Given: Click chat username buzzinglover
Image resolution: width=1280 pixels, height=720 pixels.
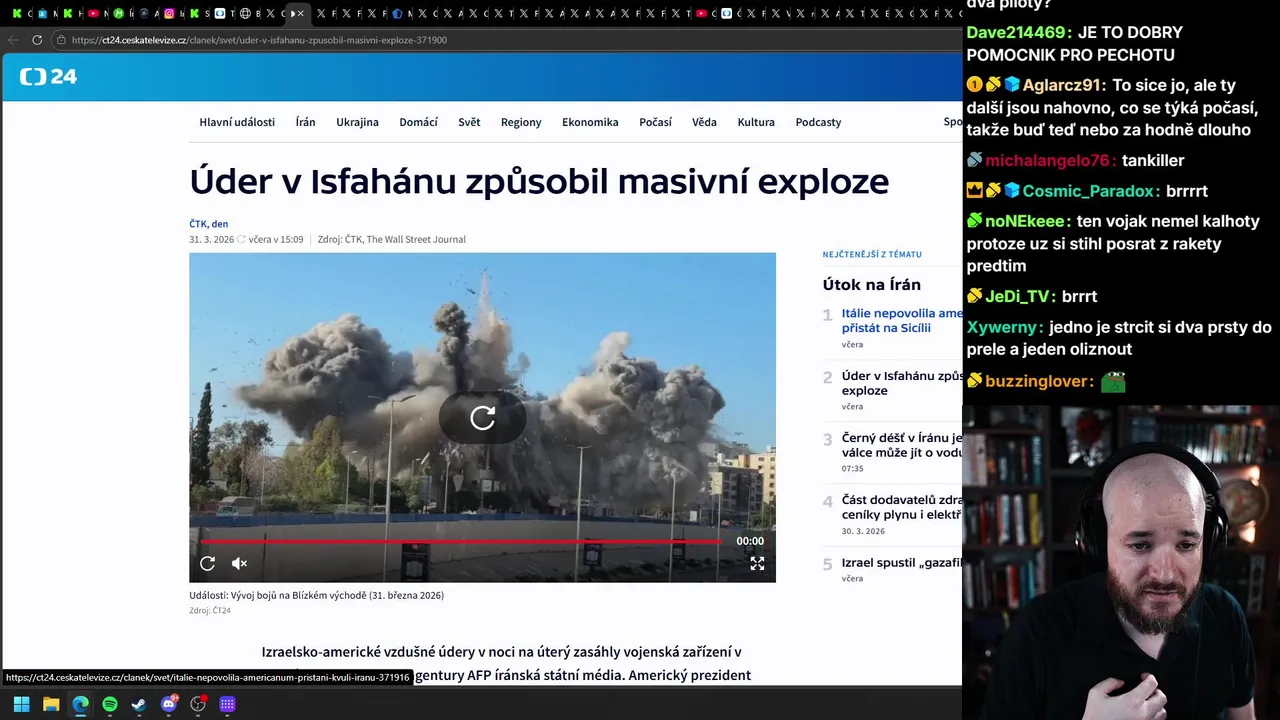Looking at the screenshot, I should click(x=1038, y=381).
